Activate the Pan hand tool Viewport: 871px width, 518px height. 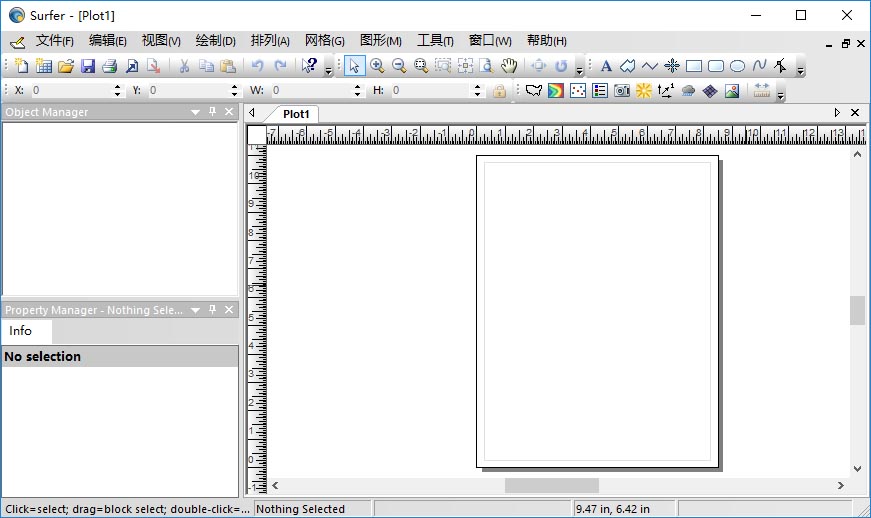click(509, 66)
